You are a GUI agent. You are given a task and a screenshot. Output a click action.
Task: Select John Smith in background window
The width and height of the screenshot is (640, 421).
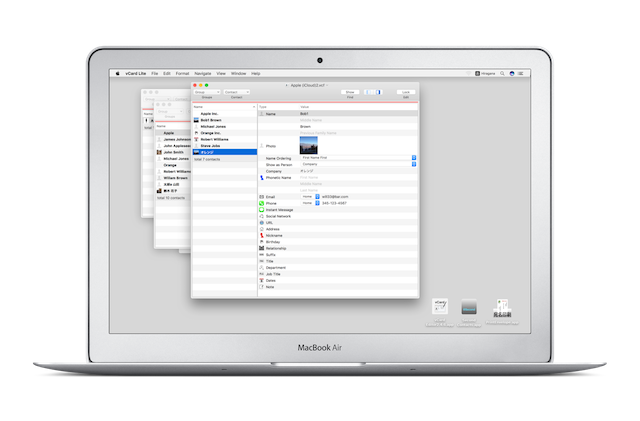[173, 152]
